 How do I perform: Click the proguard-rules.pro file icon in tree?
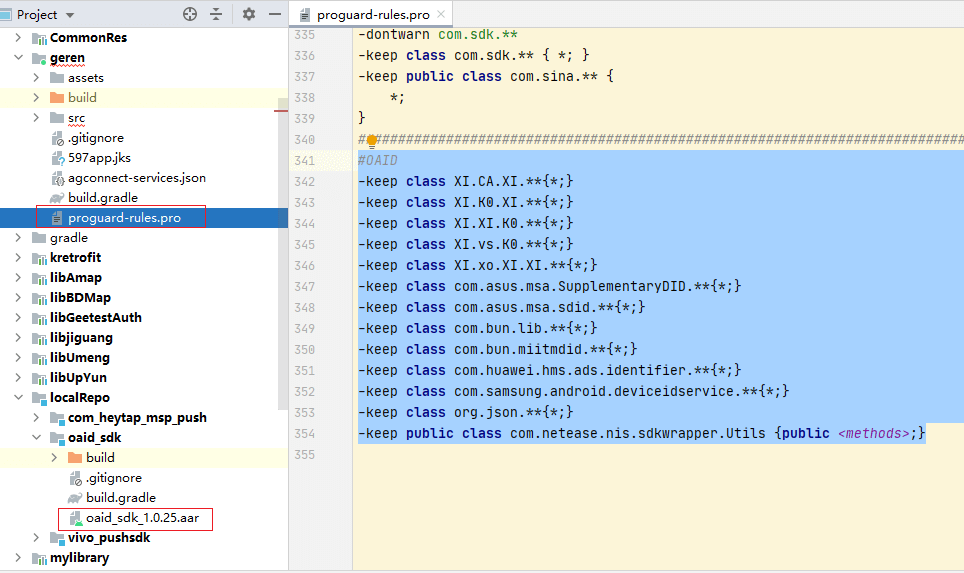(57, 218)
